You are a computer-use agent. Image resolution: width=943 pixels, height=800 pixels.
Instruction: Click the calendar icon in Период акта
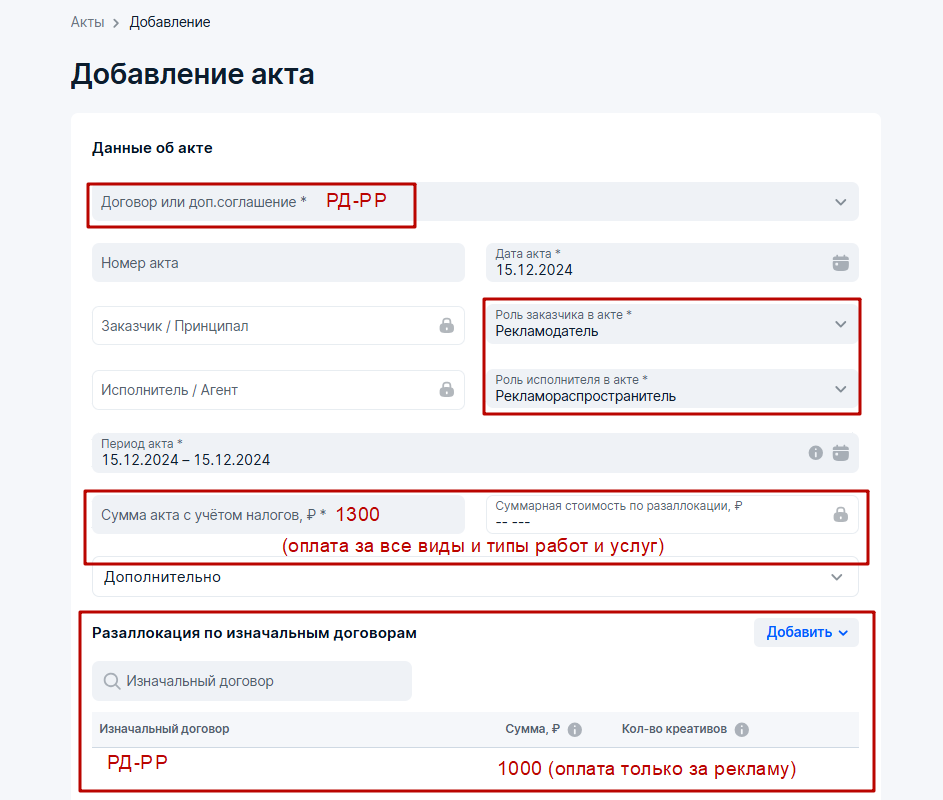(x=840, y=453)
